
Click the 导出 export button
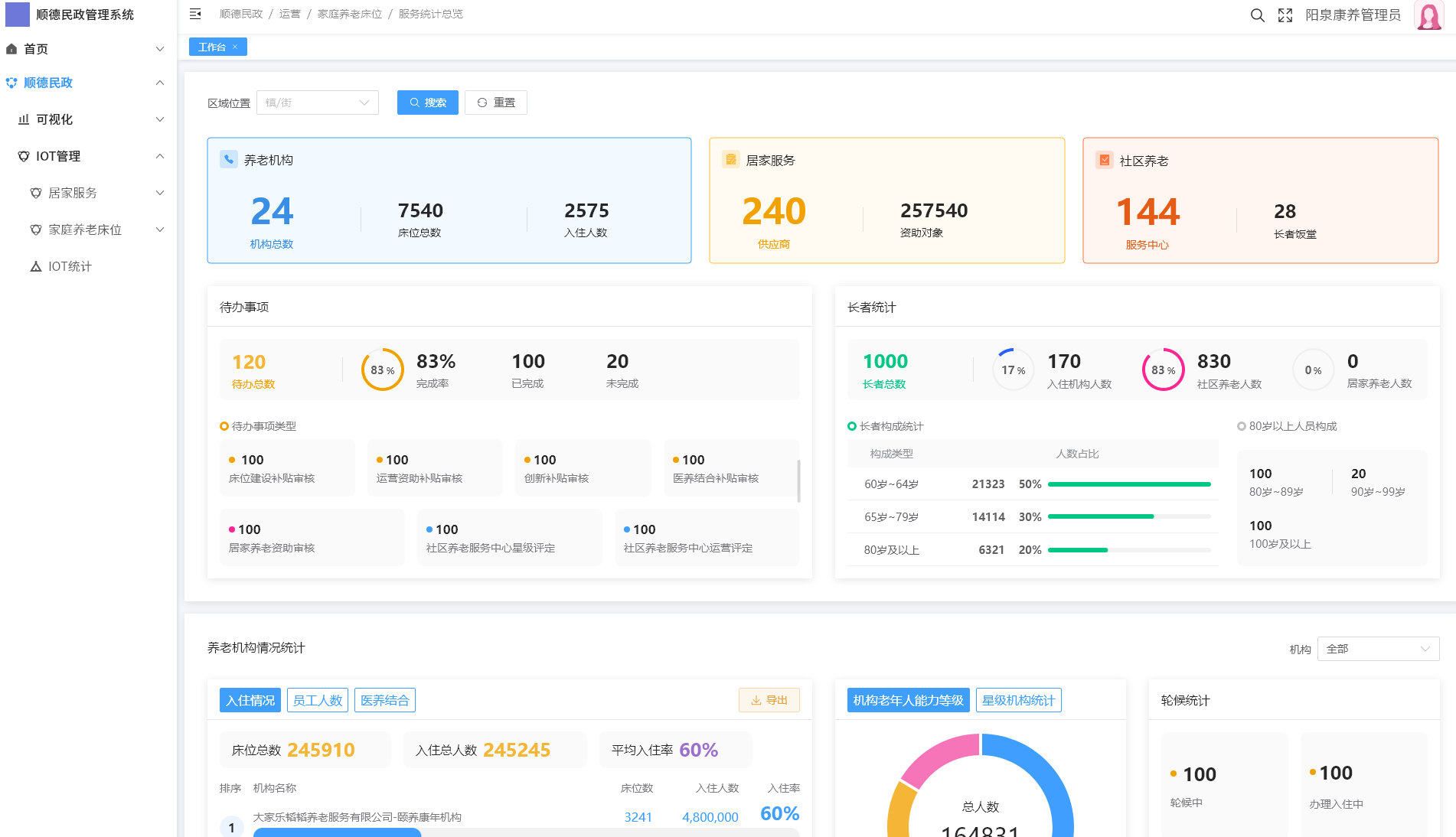769,700
